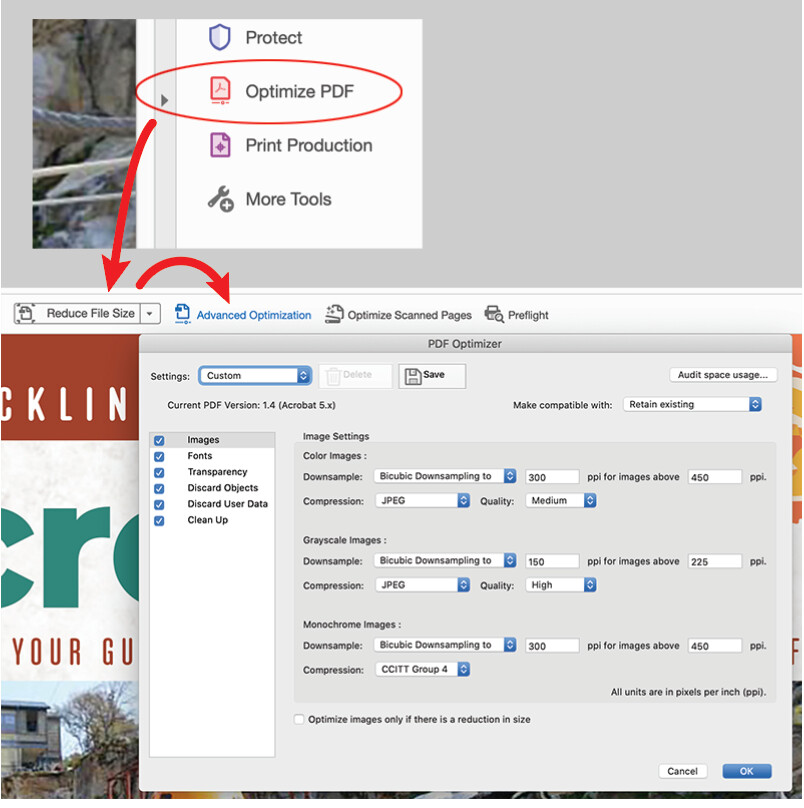Click the OK button

click(746, 771)
